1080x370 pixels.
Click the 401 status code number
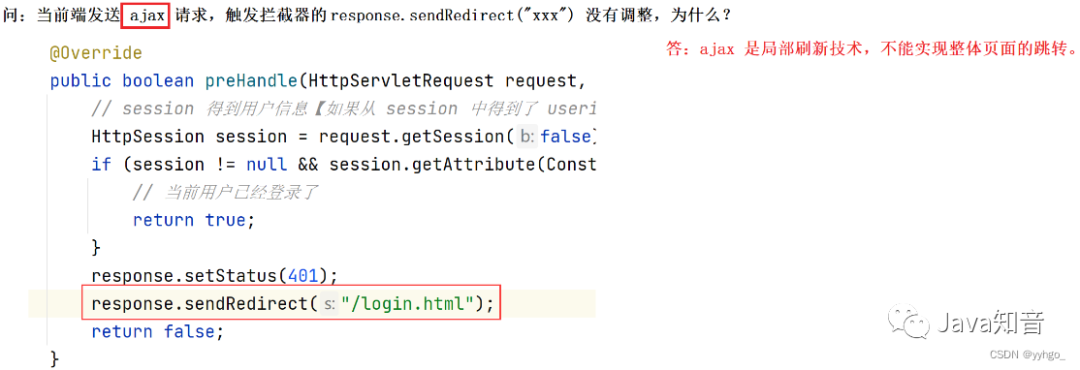point(304,276)
